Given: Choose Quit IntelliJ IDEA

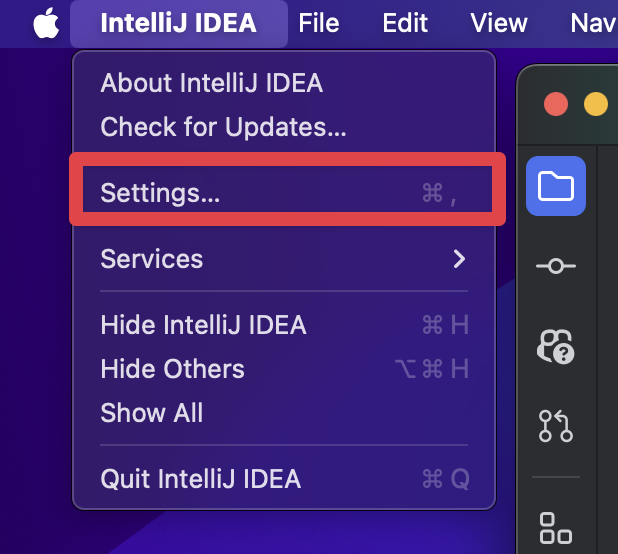Looking at the screenshot, I should 201,479.
